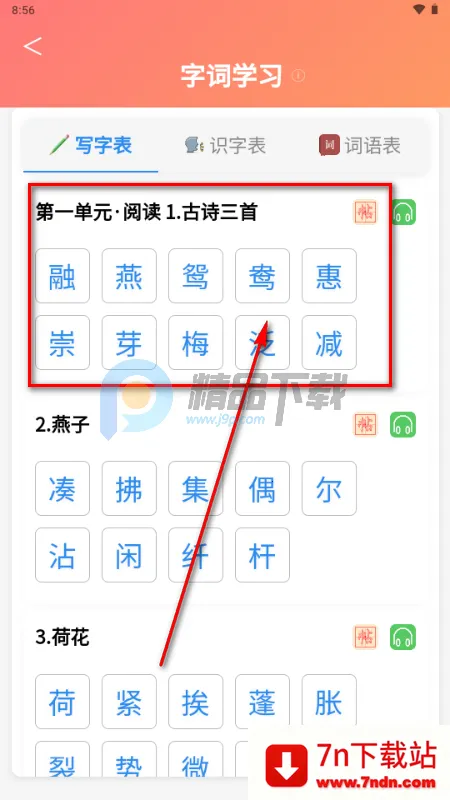Tap the character 惠 tile
This screenshot has width=450, height=800.
[329, 276]
